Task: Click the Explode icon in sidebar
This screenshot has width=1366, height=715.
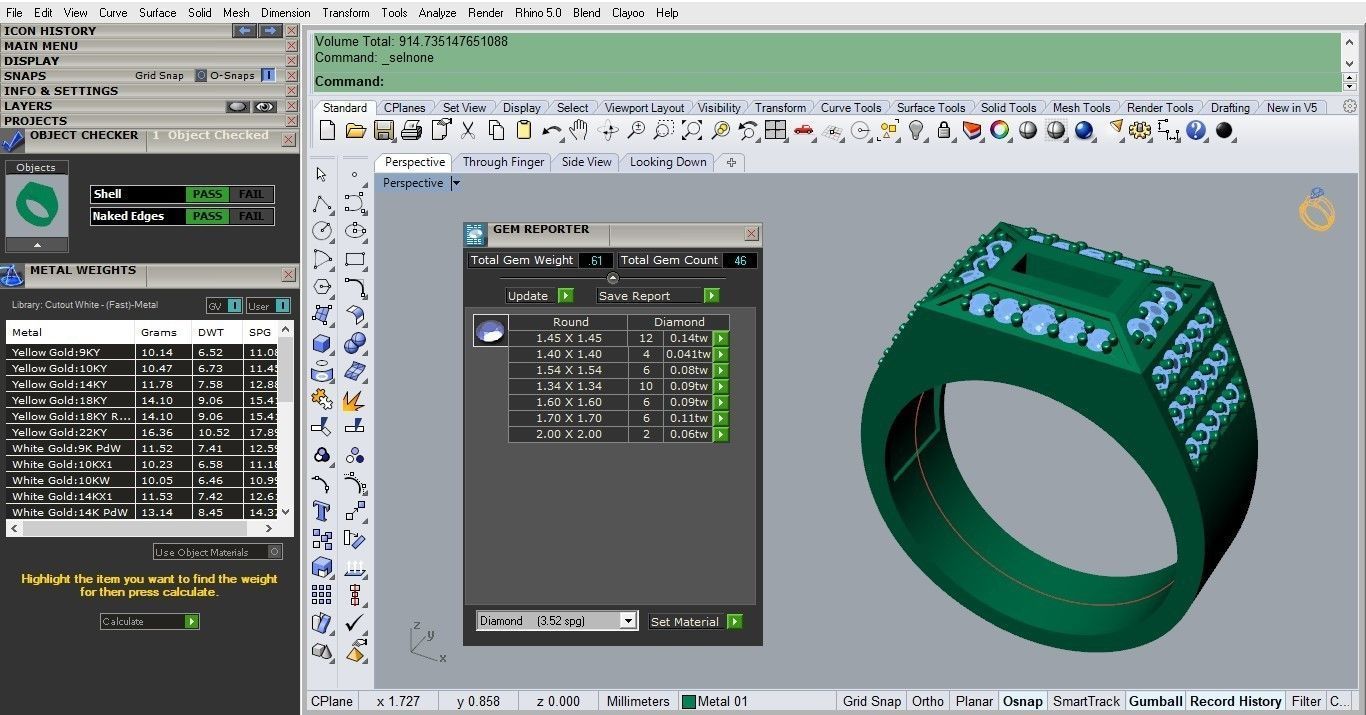Action: pos(354,399)
